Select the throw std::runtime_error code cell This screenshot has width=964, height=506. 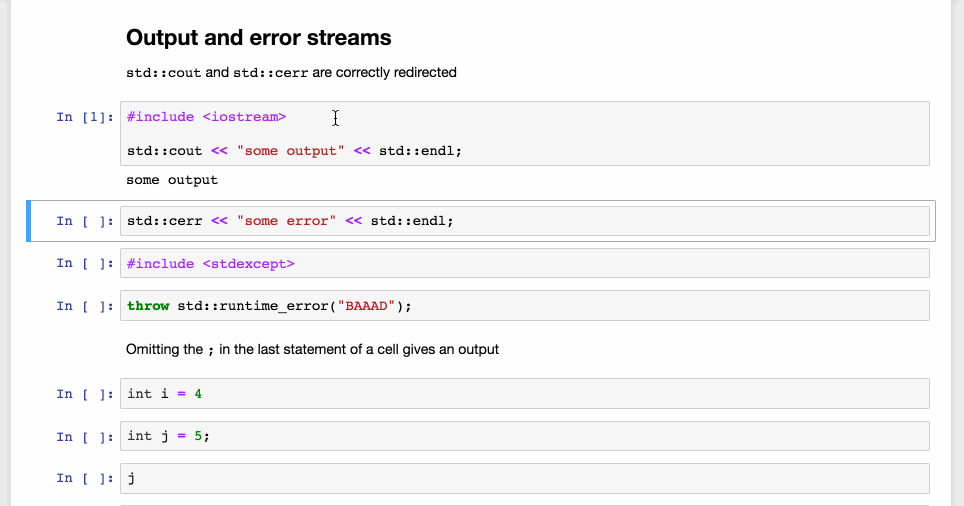click(524, 306)
